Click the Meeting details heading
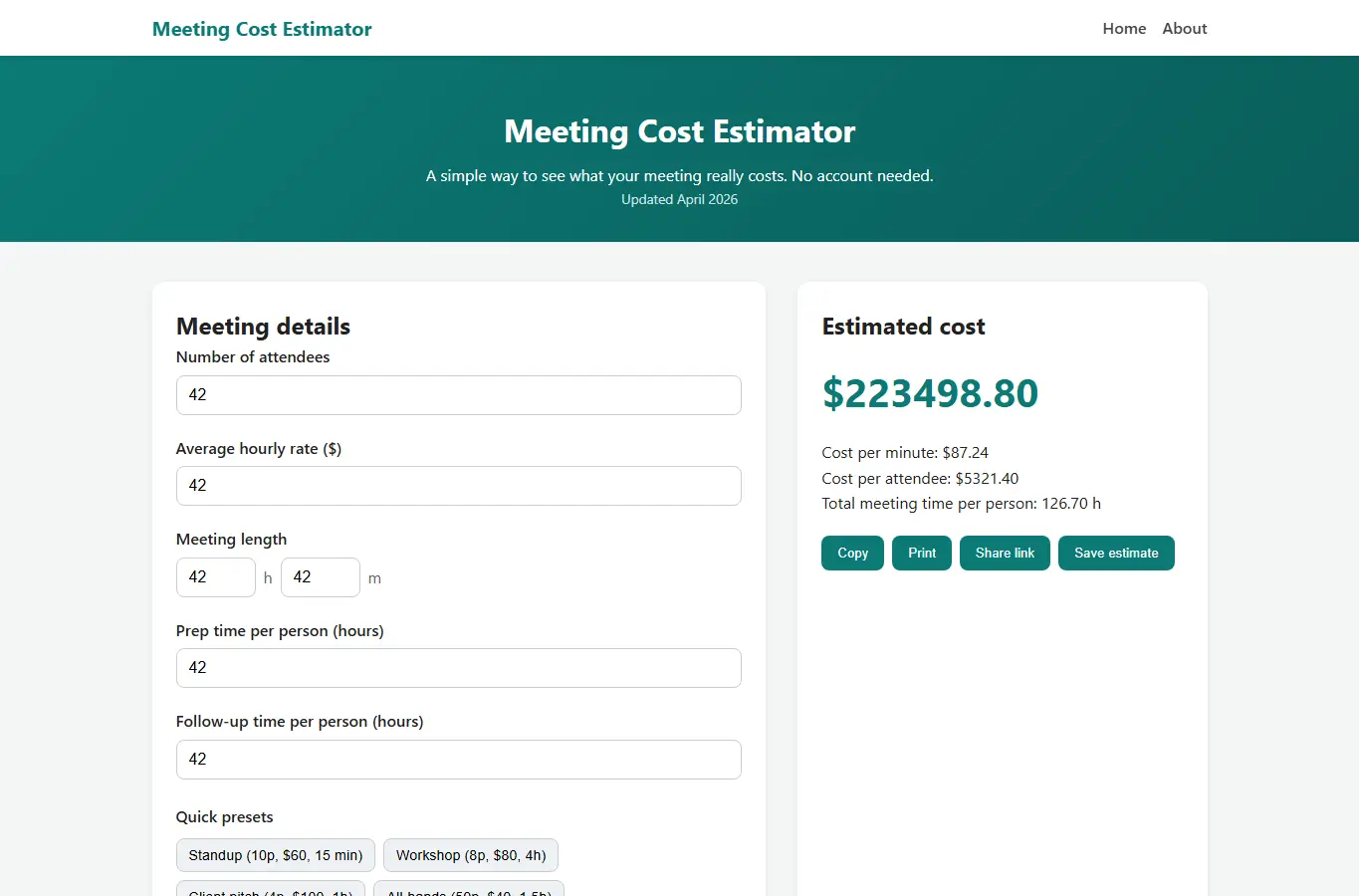 [x=263, y=327]
